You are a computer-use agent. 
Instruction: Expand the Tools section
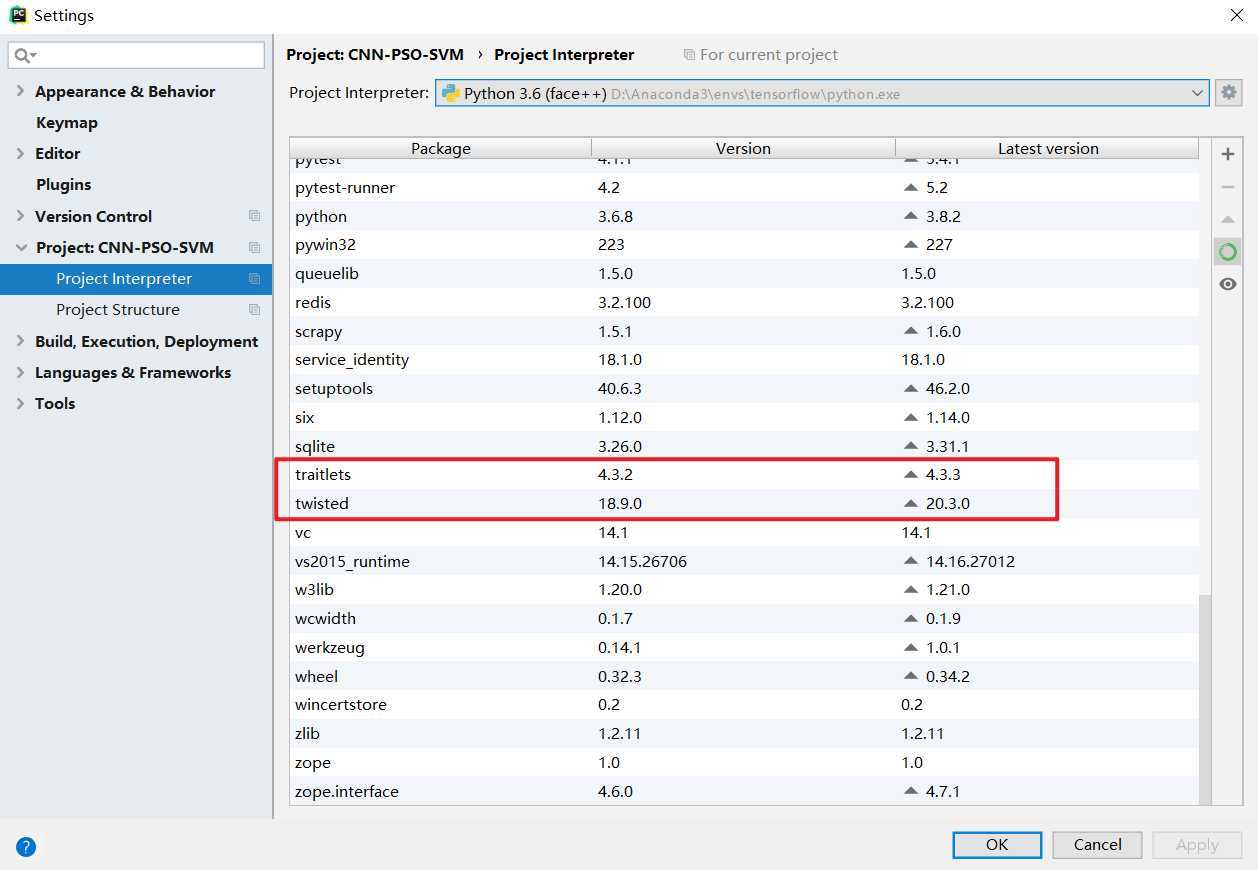[x=20, y=403]
